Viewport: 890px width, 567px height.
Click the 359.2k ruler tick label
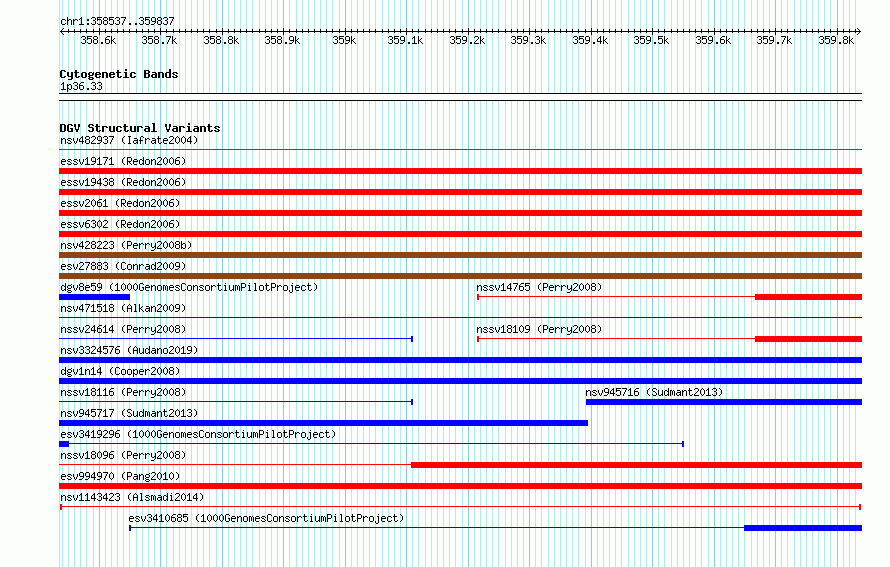pos(467,40)
